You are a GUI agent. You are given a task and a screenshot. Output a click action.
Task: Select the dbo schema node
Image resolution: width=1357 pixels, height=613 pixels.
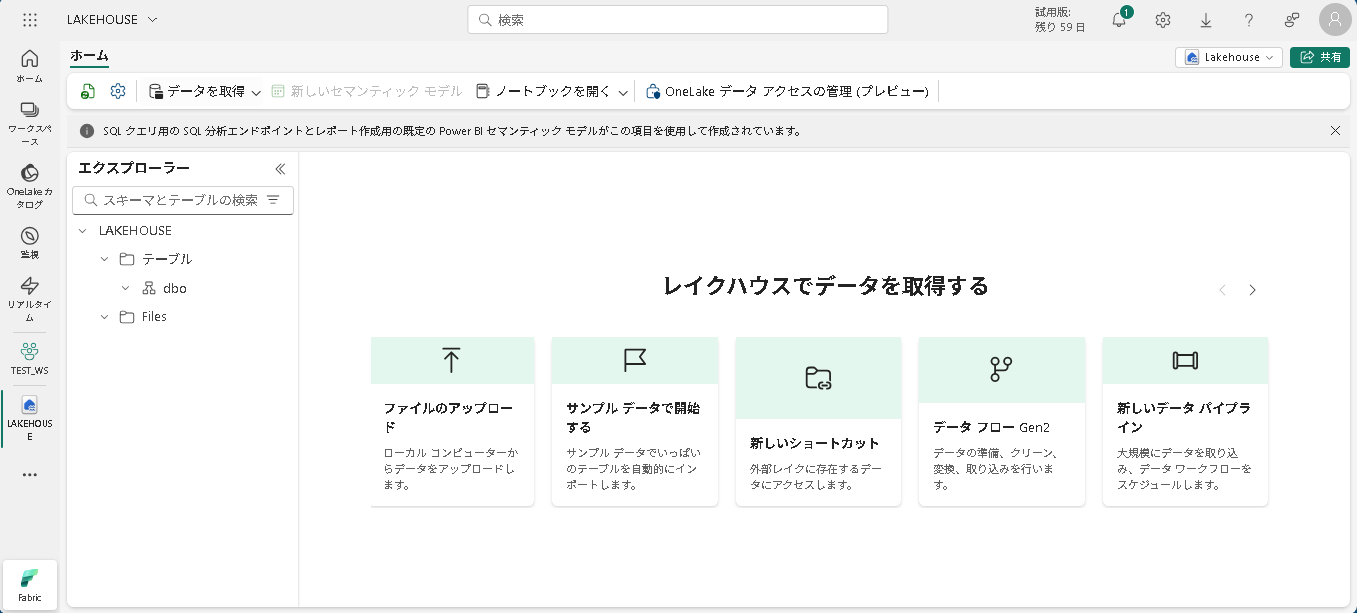point(165,288)
